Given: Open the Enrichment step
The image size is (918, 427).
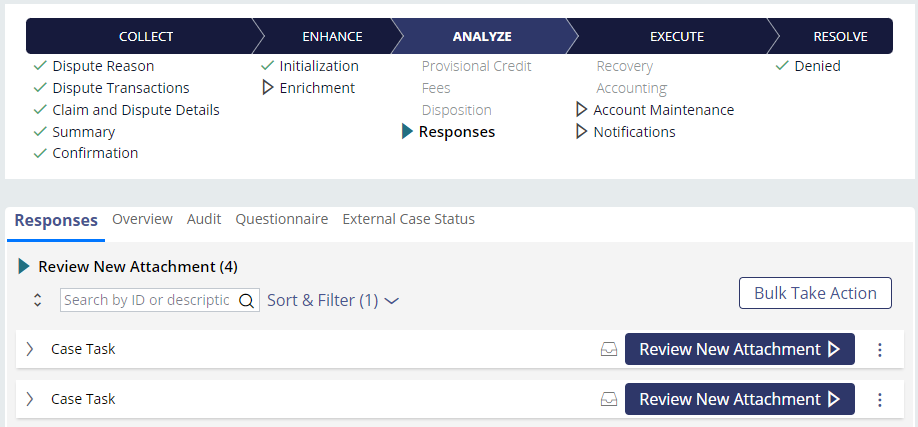Looking at the screenshot, I should (317, 88).
